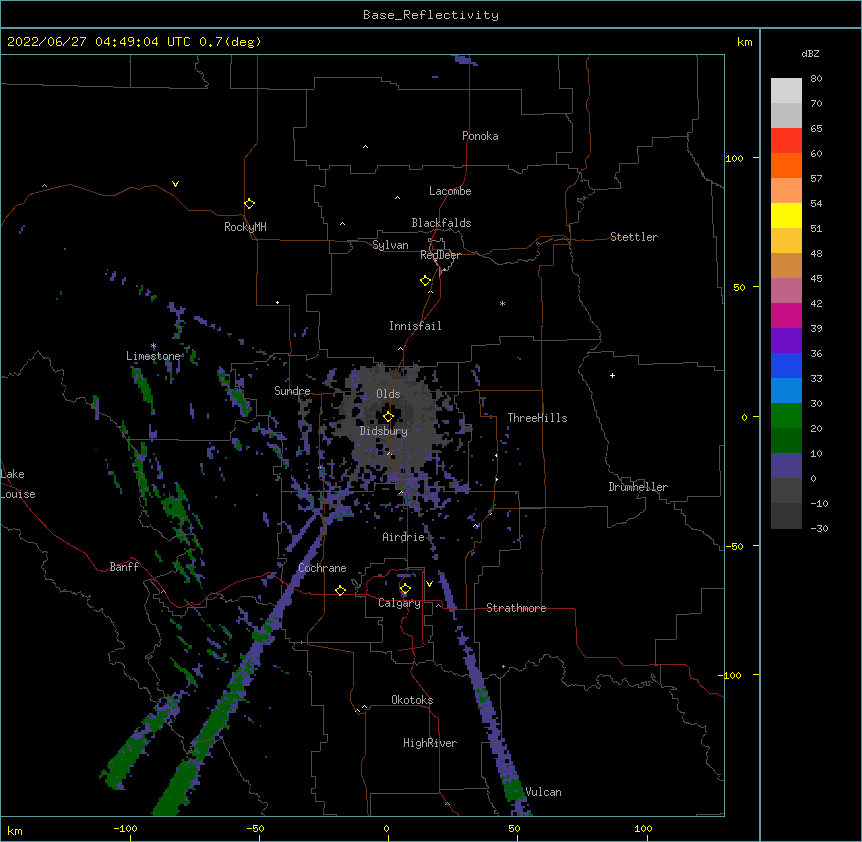Click the Airdrie city label
This screenshot has height=842, width=862.
[x=404, y=537]
